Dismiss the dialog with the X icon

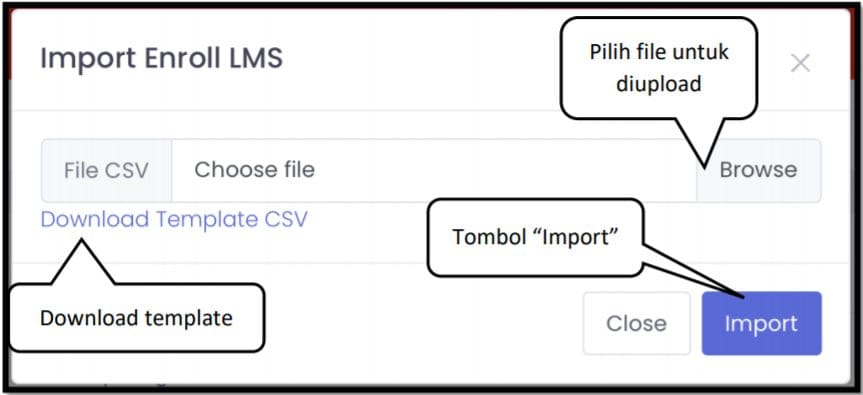(x=800, y=63)
